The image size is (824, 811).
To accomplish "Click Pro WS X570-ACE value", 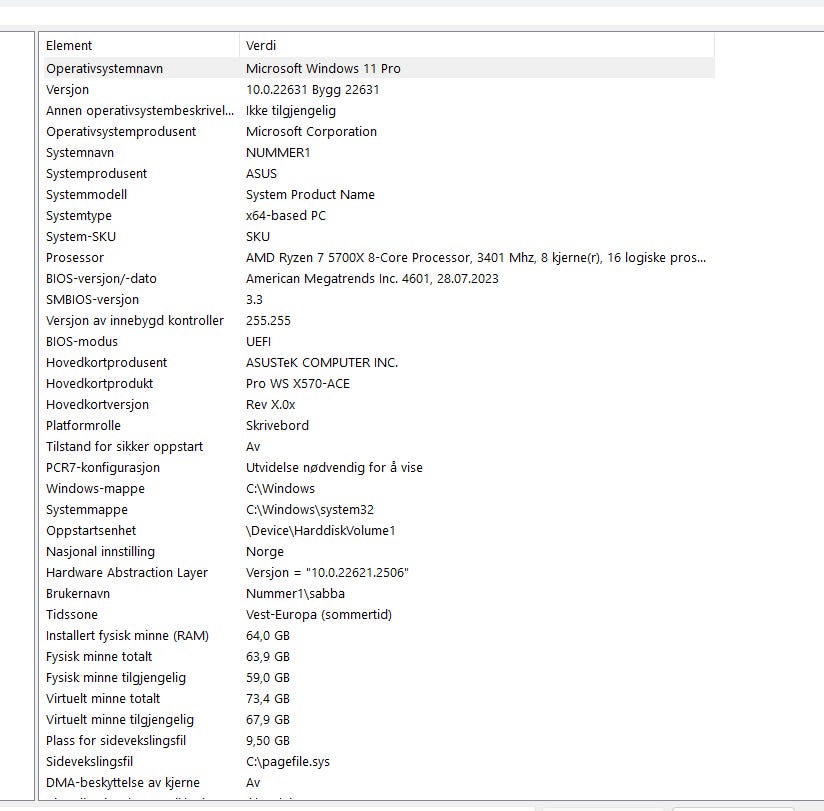I will pyautogui.click(x=297, y=384).
